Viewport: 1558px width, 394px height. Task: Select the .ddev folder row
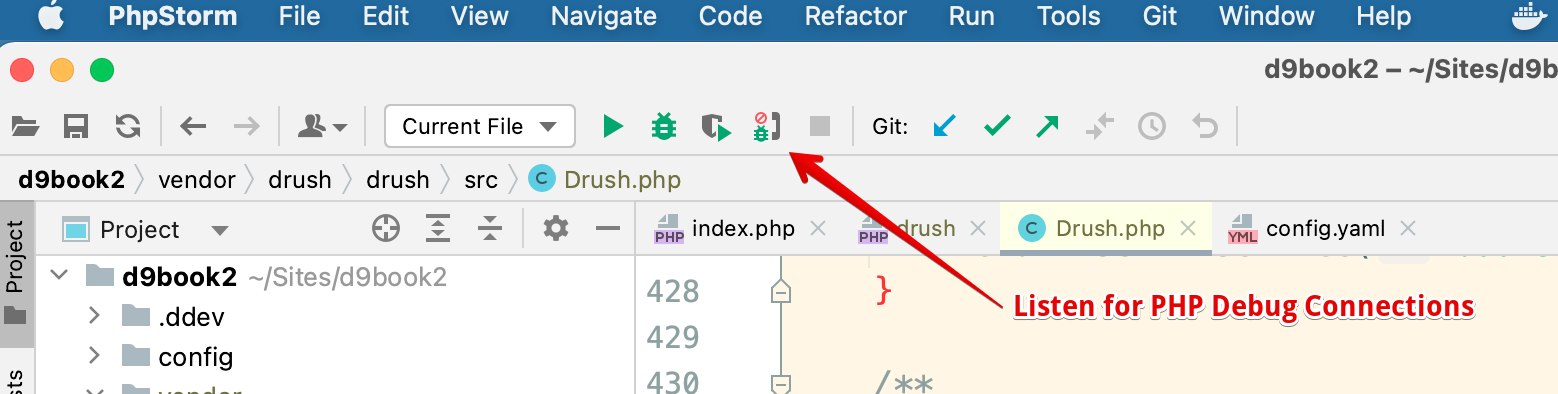[x=335, y=316]
